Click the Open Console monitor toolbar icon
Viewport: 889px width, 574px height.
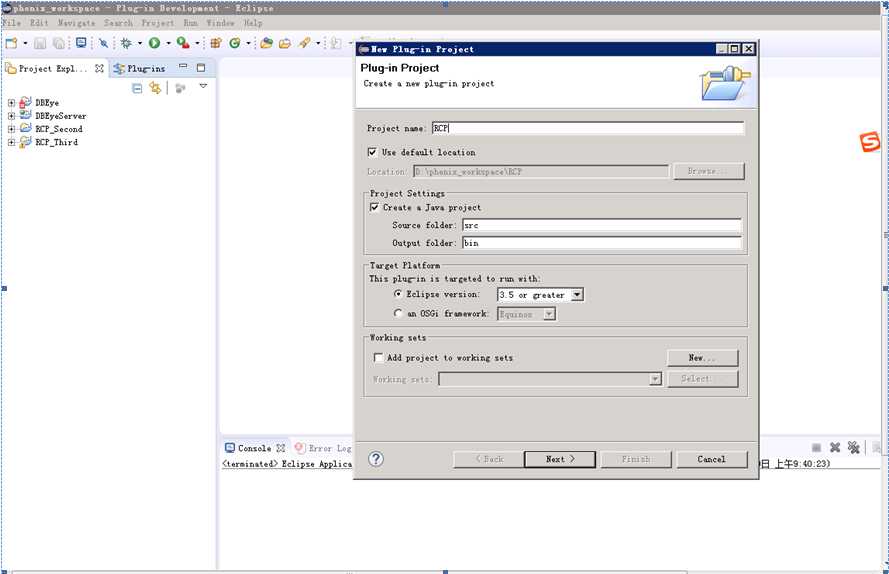tap(81, 43)
